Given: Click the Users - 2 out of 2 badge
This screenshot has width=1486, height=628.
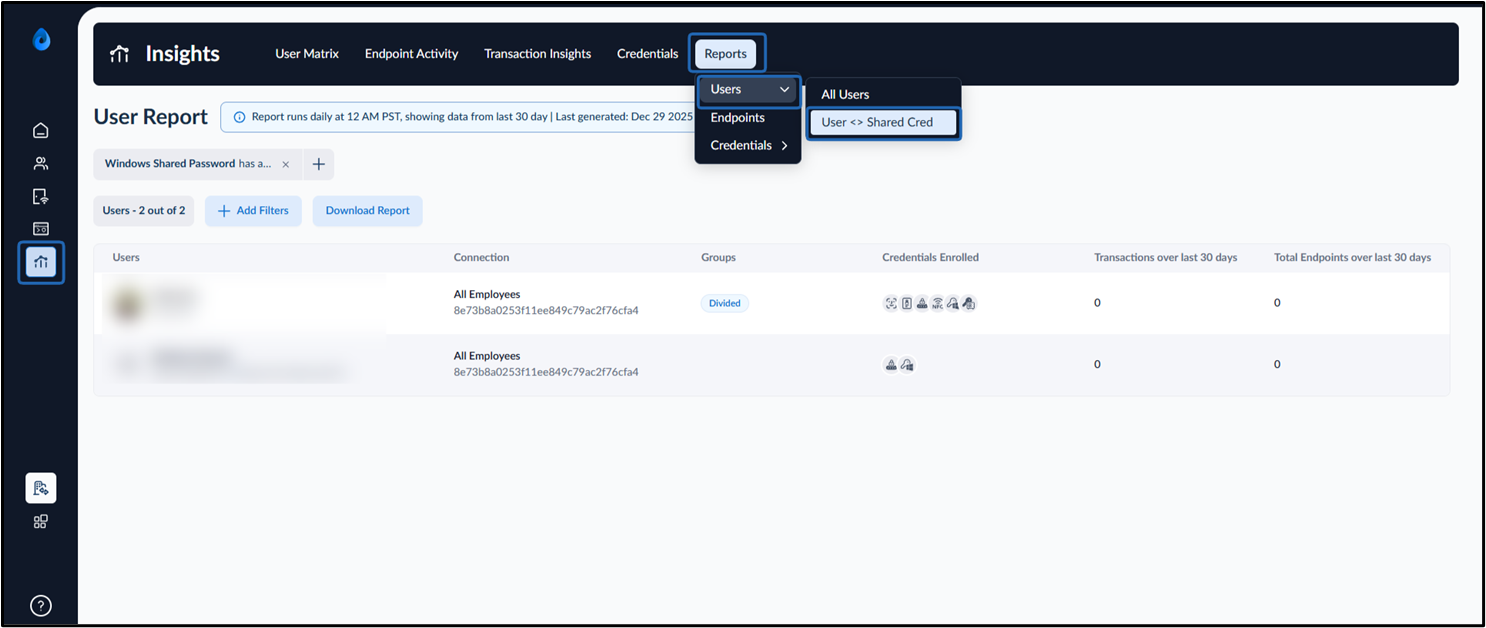Looking at the screenshot, I should click(144, 211).
